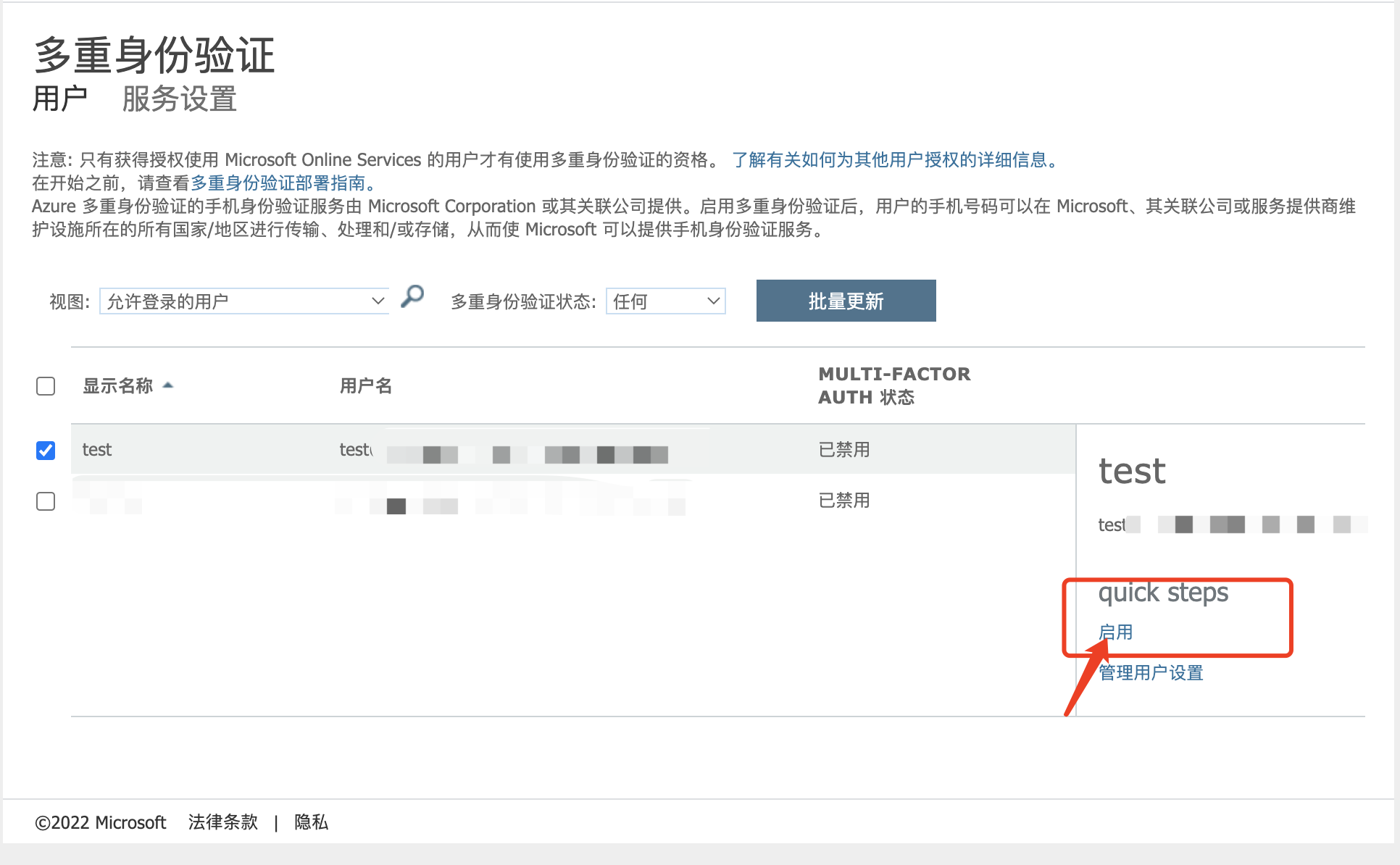Click the 已禁用 status of test user

click(x=843, y=450)
